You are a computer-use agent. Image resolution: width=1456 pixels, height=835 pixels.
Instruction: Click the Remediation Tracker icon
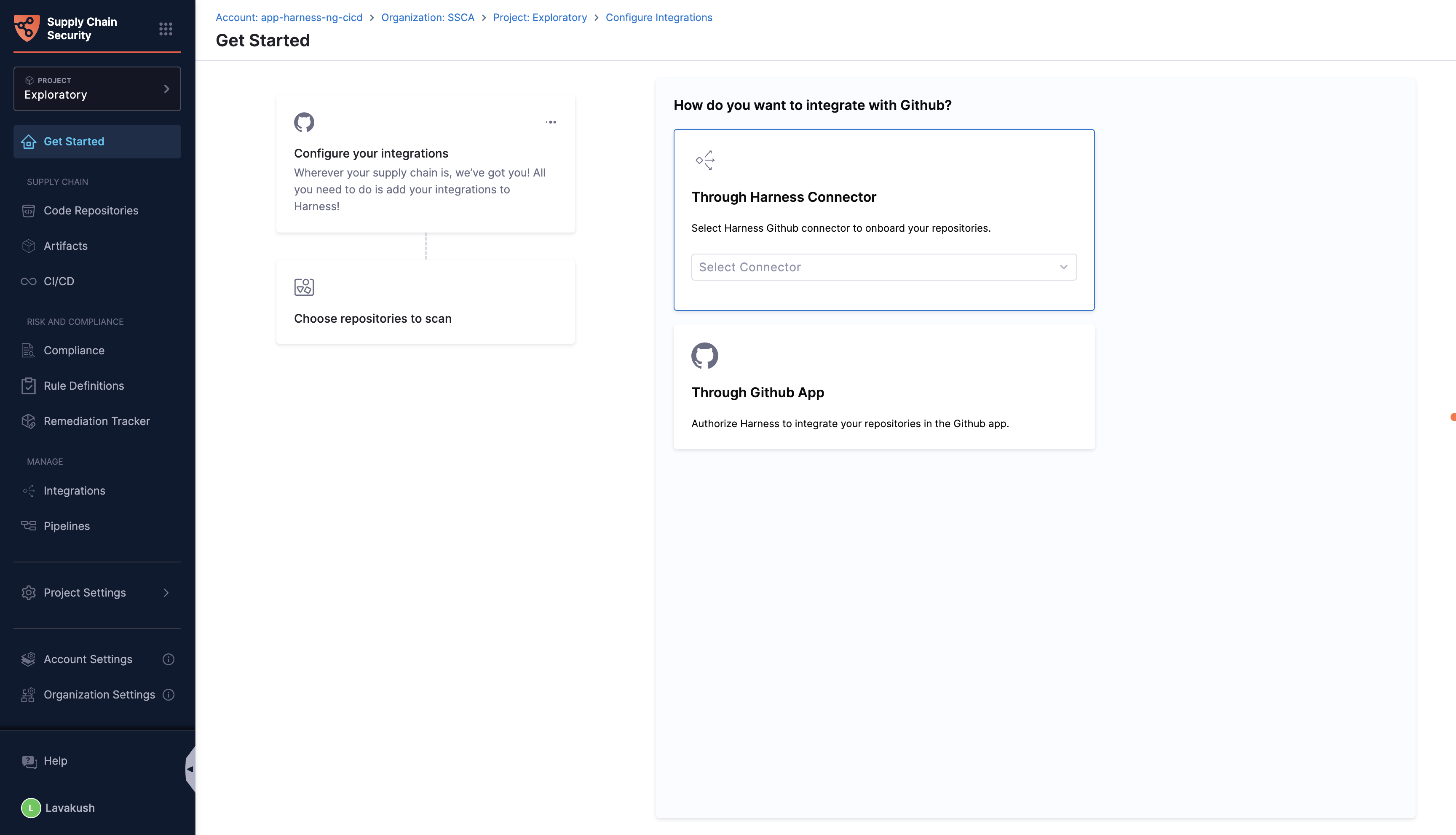[x=29, y=422]
